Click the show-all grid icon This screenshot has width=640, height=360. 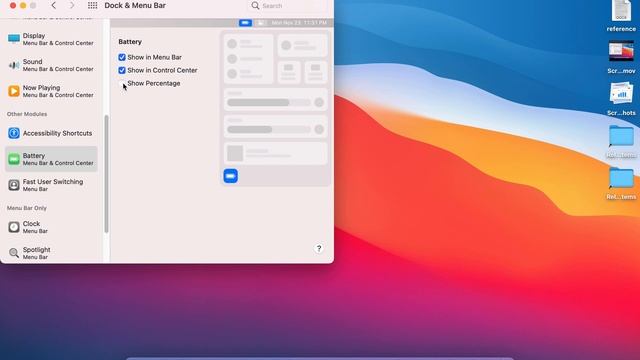click(x=93, y=6)
